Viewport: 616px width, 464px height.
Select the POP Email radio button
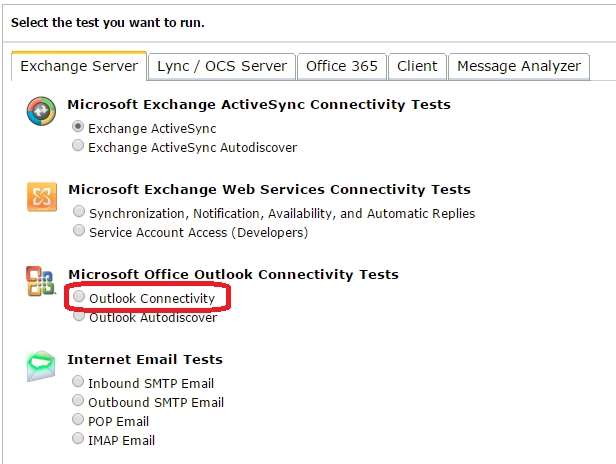[x=78, y=419]
